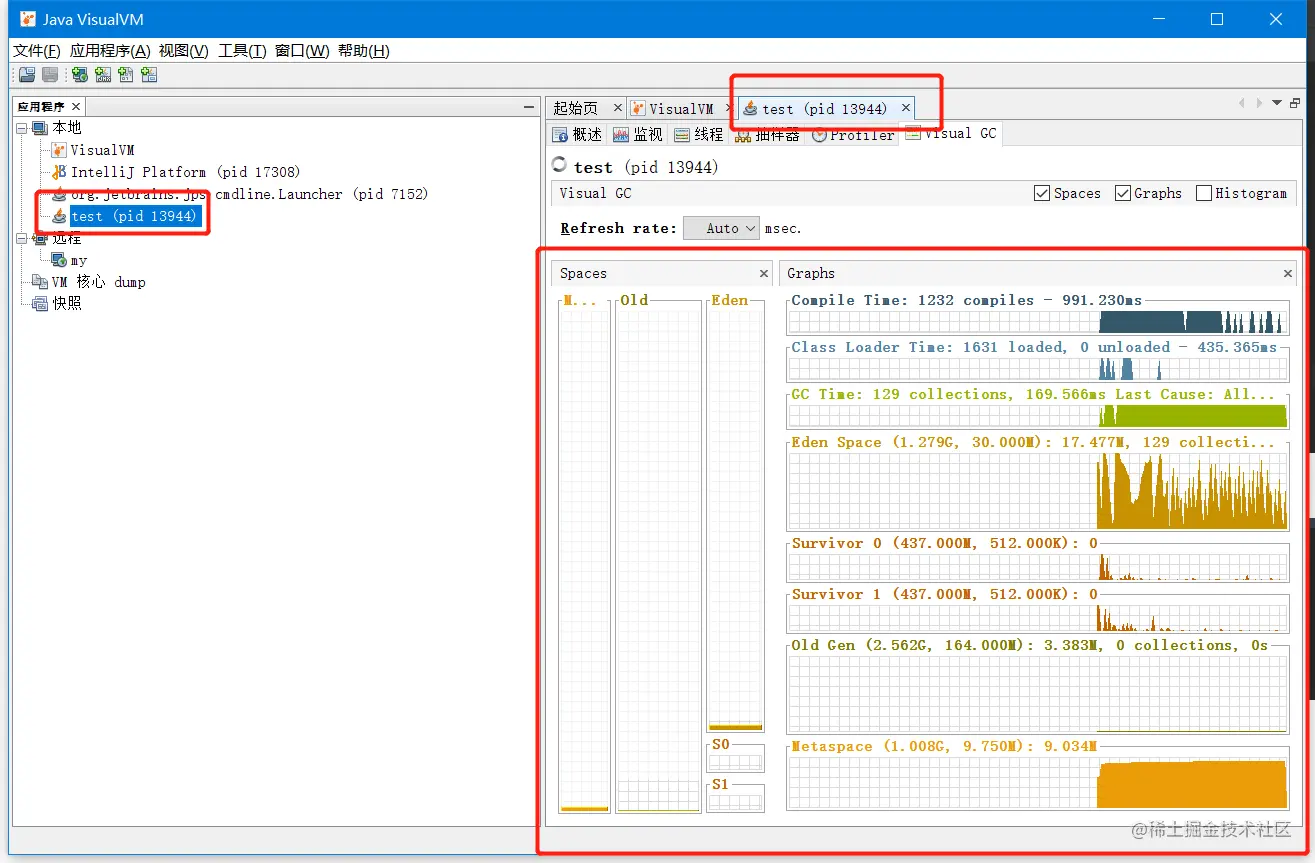Image resolution: width=1315 pixels, height=863 pixels.
Task: Switch to the VisualVM document tab
Action: (x=681, y=108)
